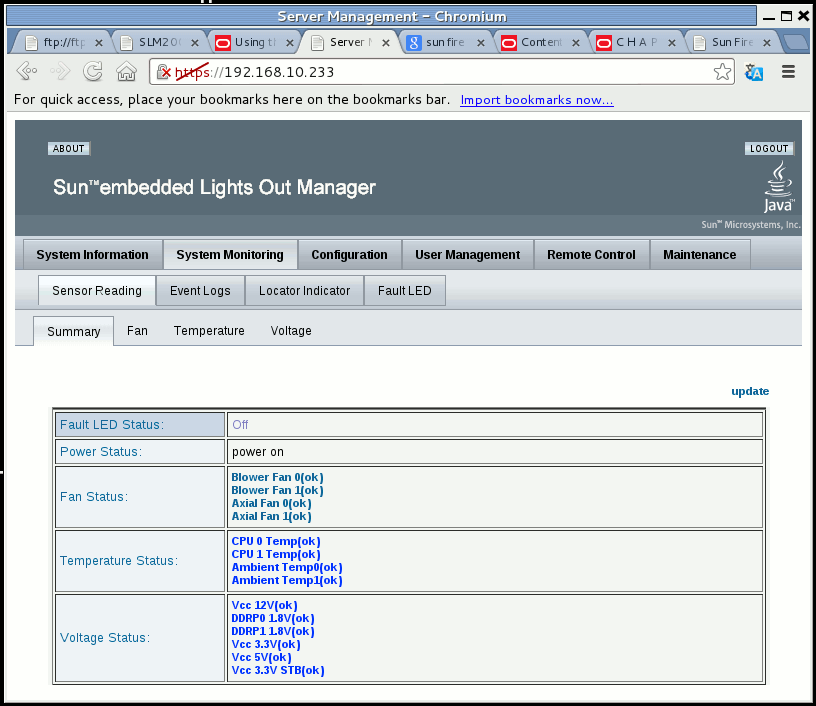Viewport: 816px width, 706px height.
Task: Bookmark this page with the star icon
Action: [x=722, y=72]
